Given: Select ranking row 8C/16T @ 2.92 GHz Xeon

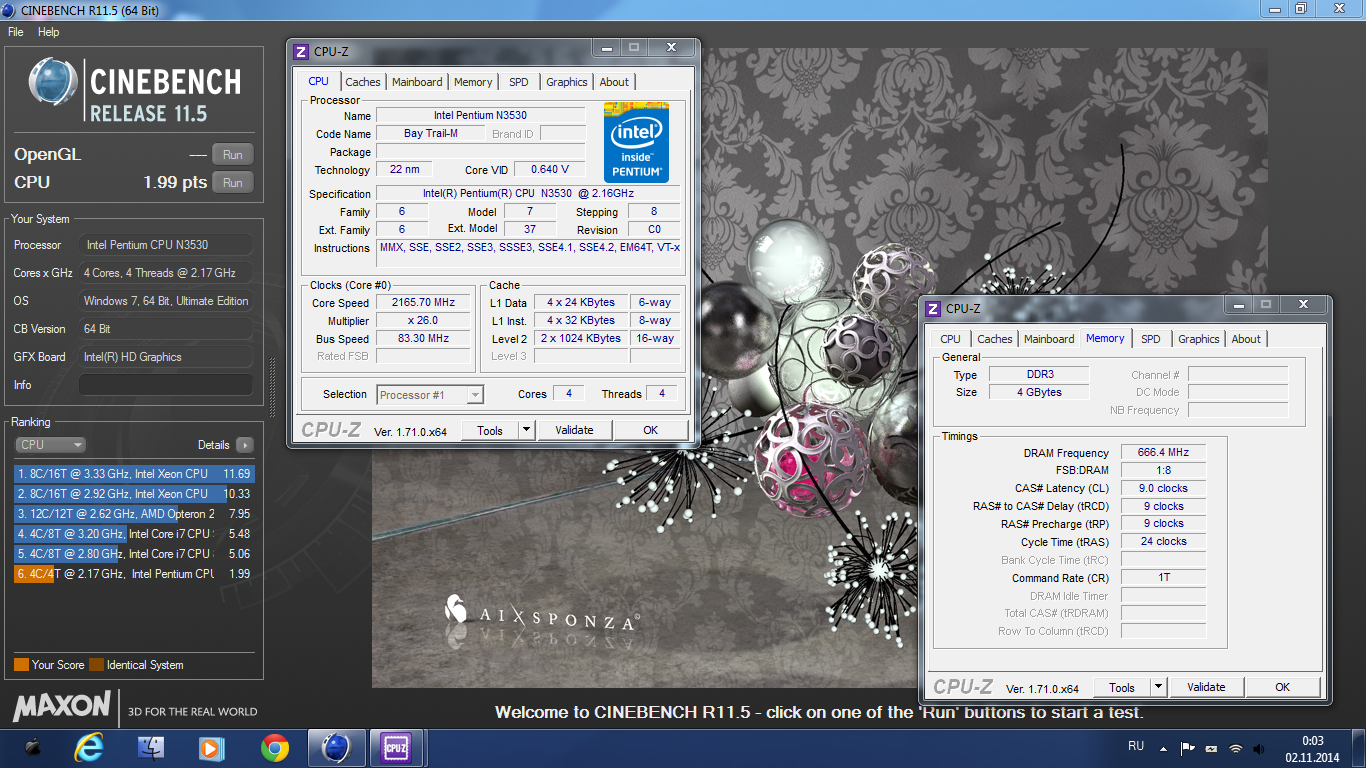Looking at the screenshot, I should click(134, 494).
